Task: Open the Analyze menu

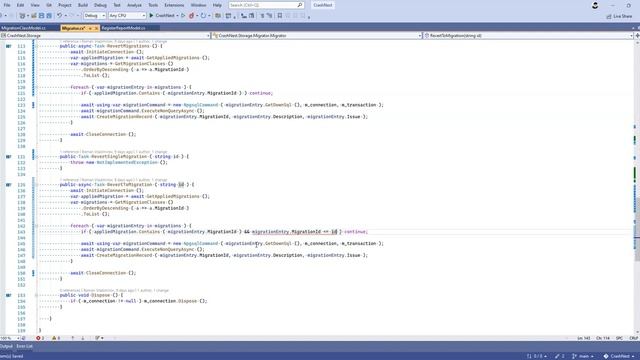Action: (134, 5)
